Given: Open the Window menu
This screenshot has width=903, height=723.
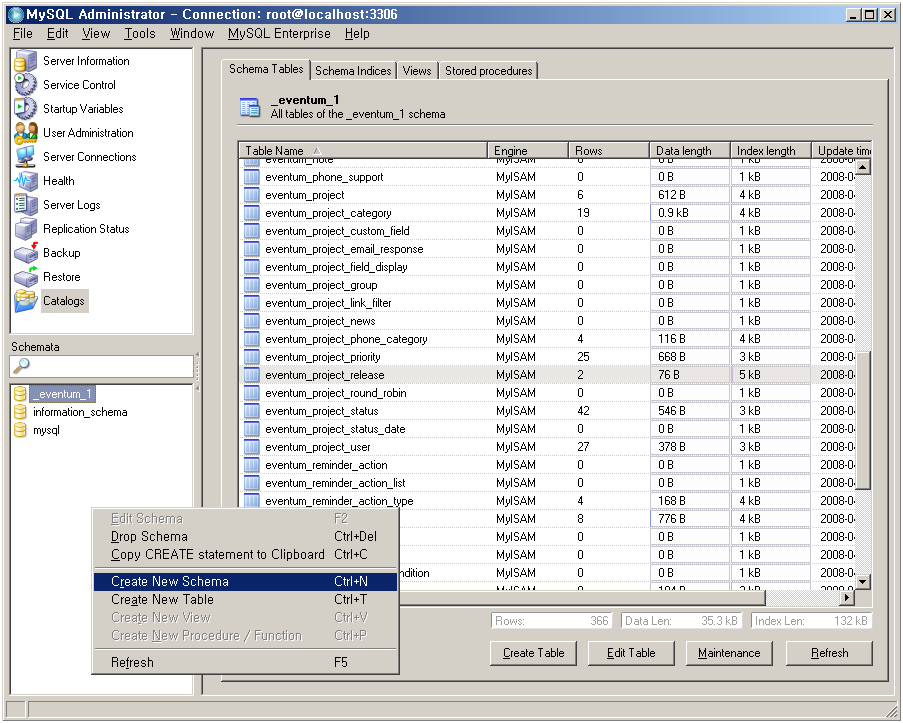Looking at the screenshot, I should tap(192, 33).
